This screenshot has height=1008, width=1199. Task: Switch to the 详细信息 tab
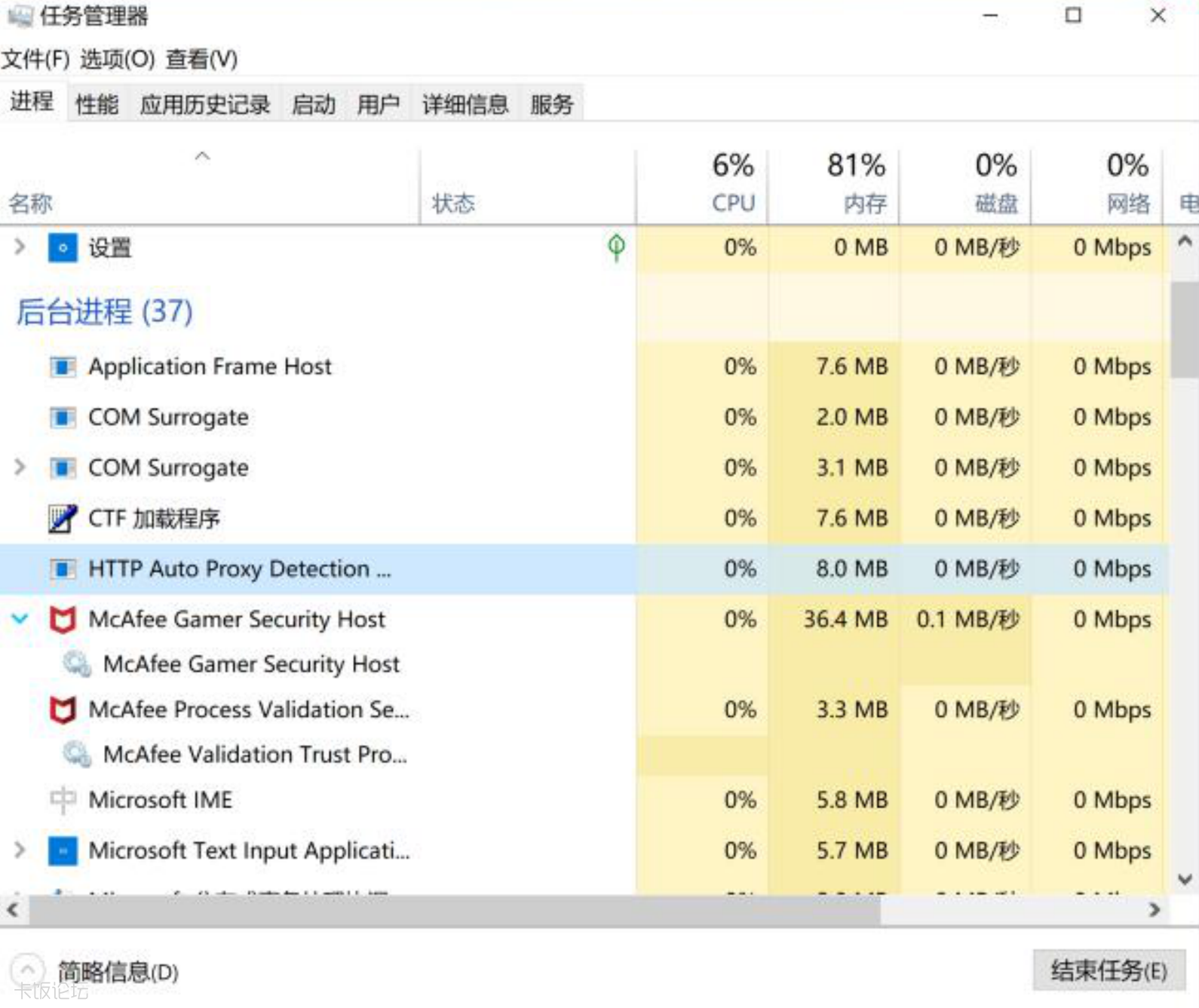[x=465, y=104]
